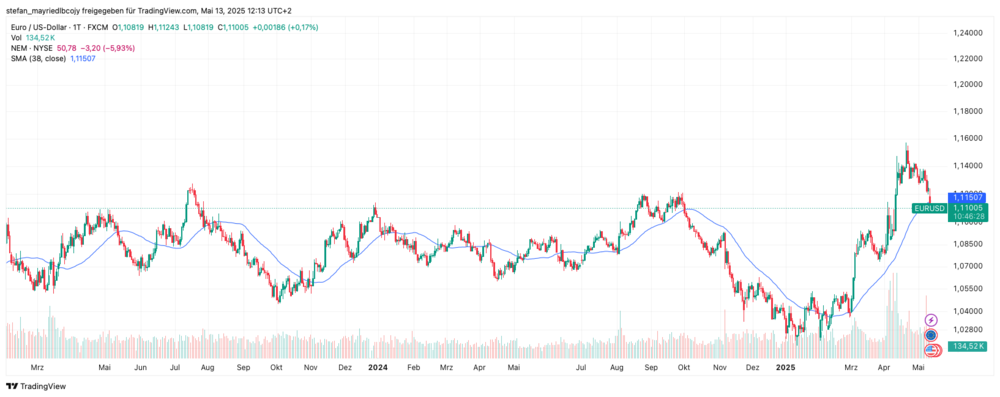1000x397 pixels.
Task: Click the 2025 year label on time axis
Action: coord(785,368)
